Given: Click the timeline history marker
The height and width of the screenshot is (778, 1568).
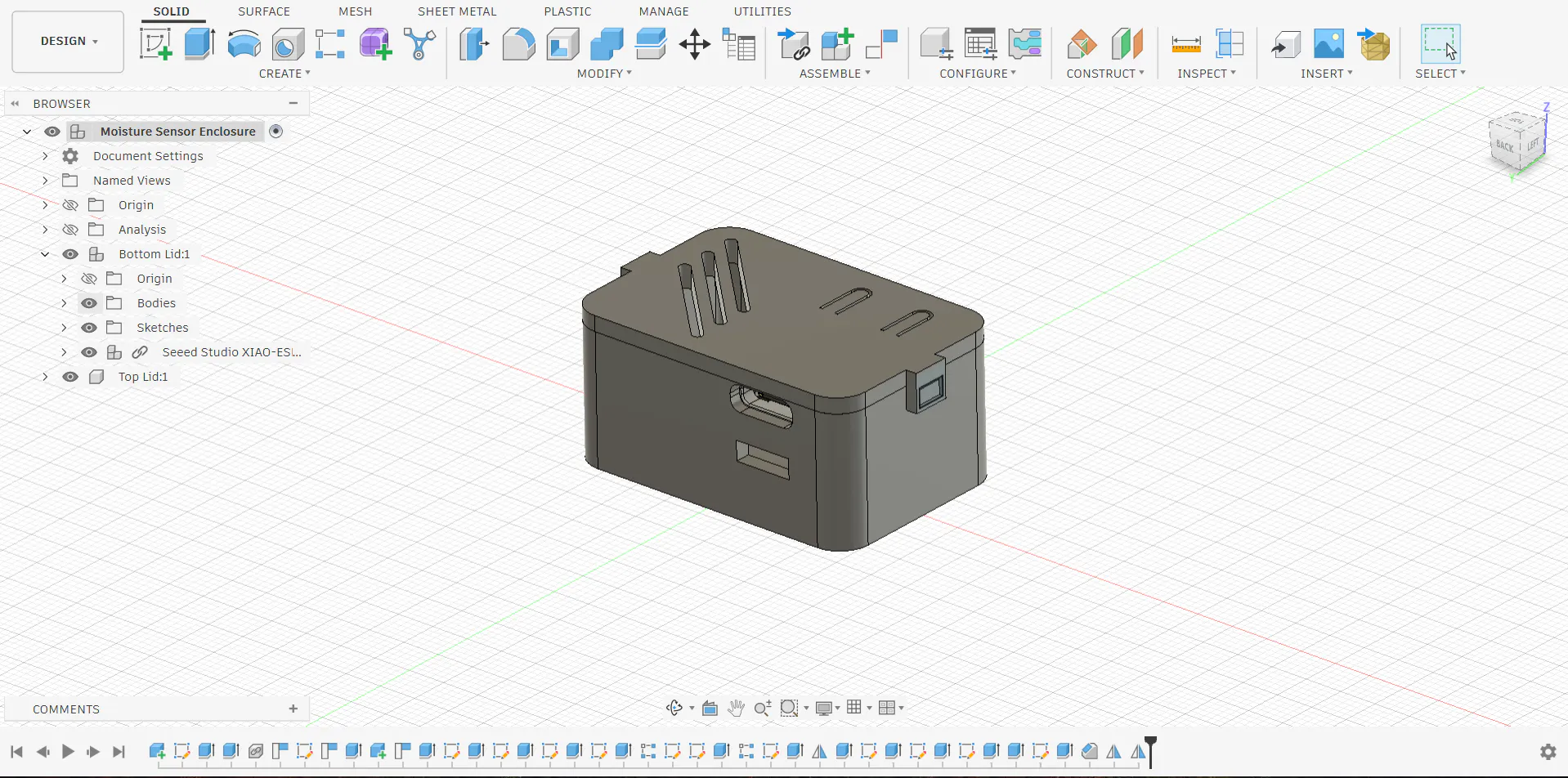Looking at the screenshot, I should point(1150,750).
